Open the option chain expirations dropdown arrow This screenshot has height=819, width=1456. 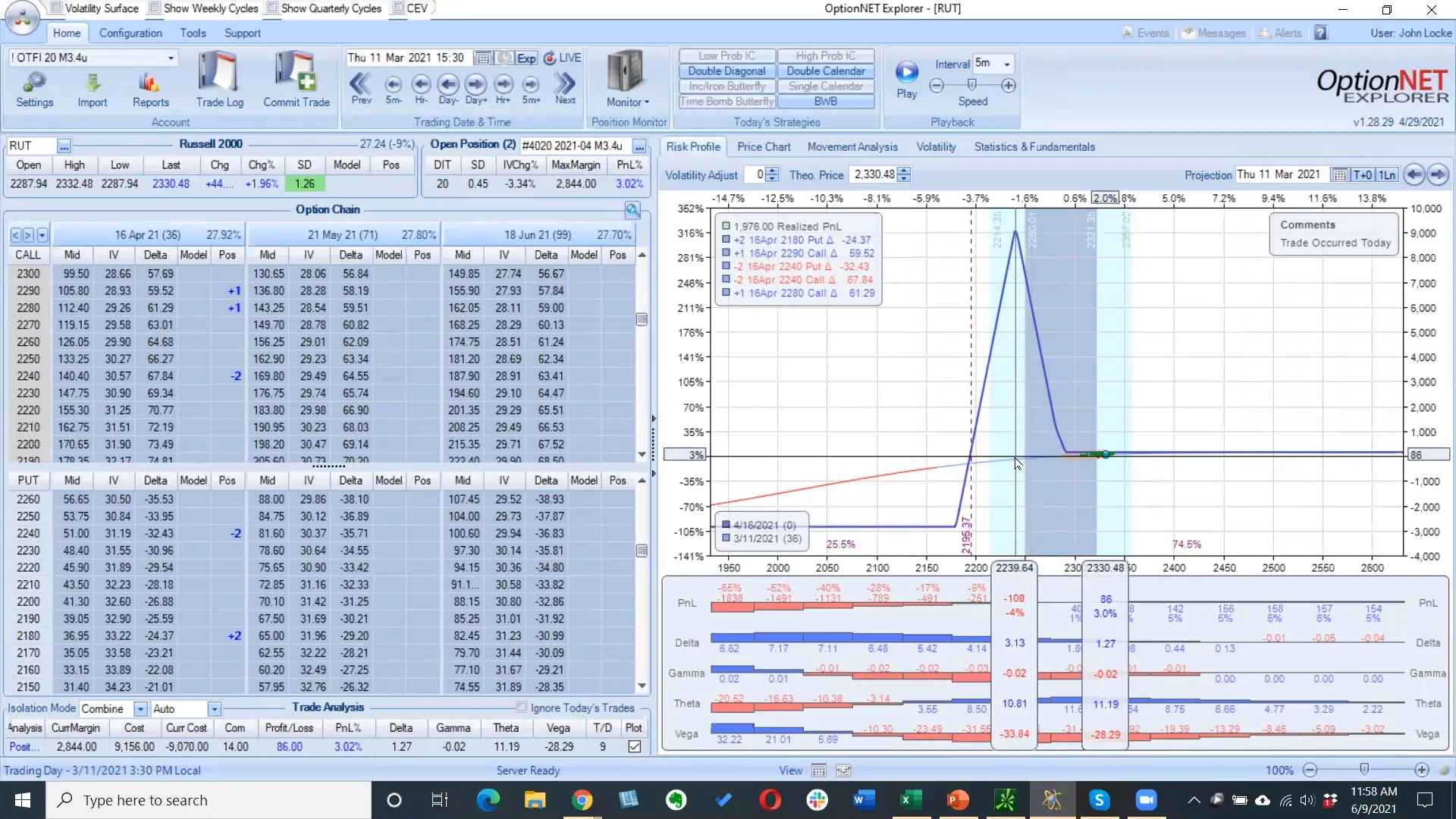click(x=42, y=235)
